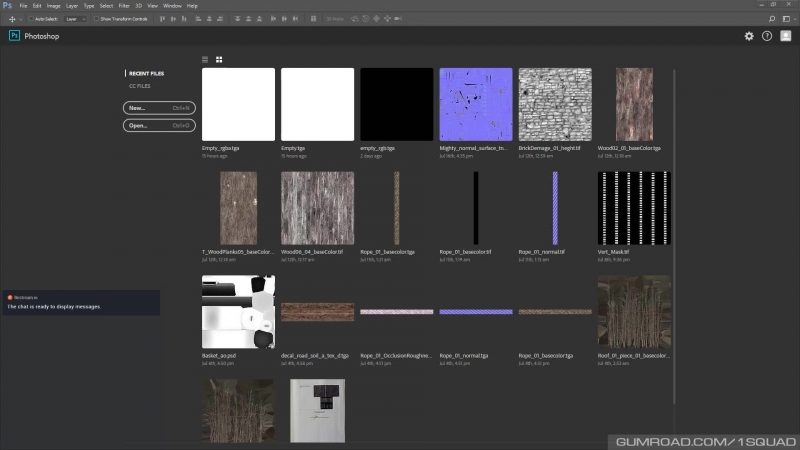Image resolution: width=800 pixels, height=450 pixels.
Task: Open the Edit menu
Action: (37, 6)
